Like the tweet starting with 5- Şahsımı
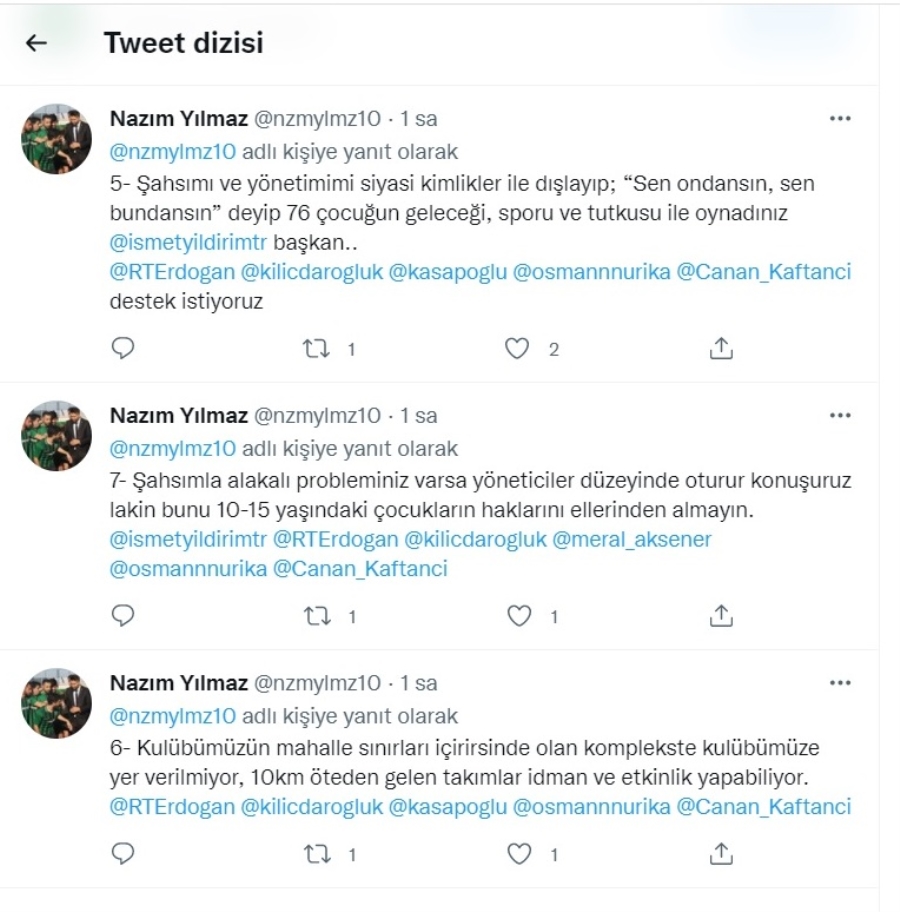Image resolution: width=900 pixels, height=912 pixels. (517, 348)
